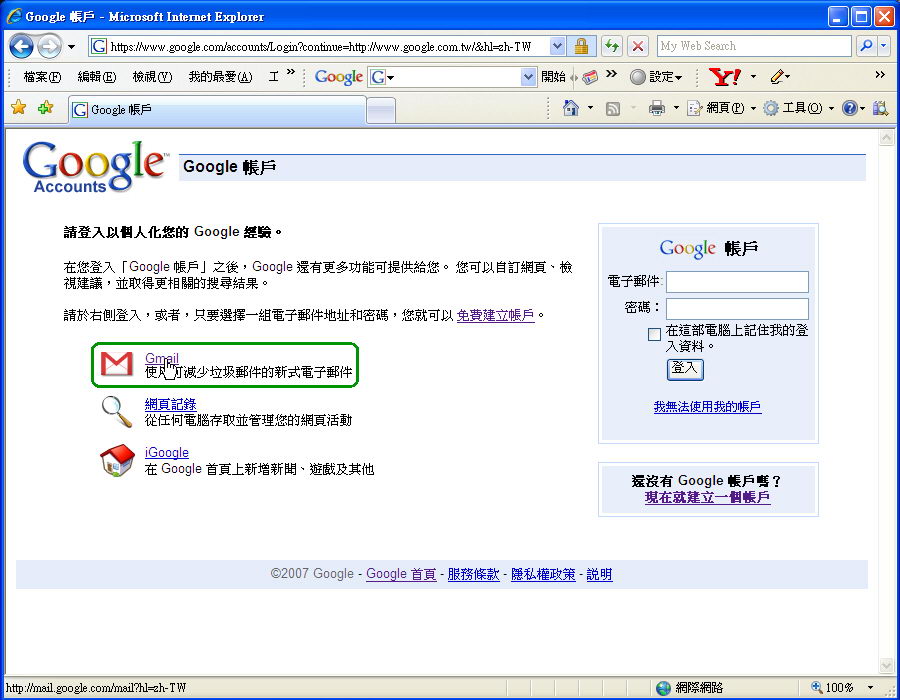The height and width of the screenshot is (700, 900).
Task: Click the 密碼 password field
Action: 737,308
